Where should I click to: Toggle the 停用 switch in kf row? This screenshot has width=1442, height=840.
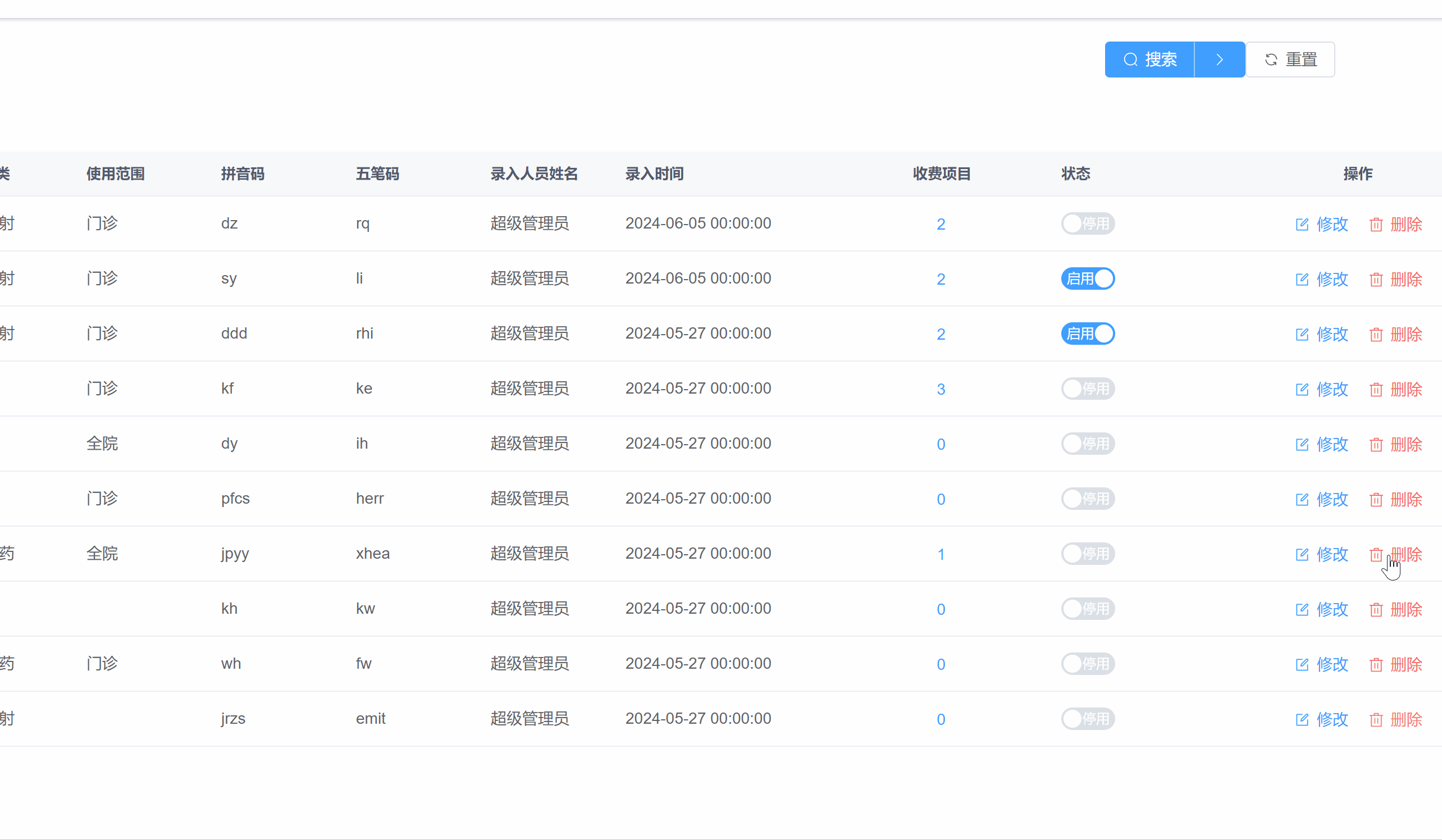(x=1087, y=389)
